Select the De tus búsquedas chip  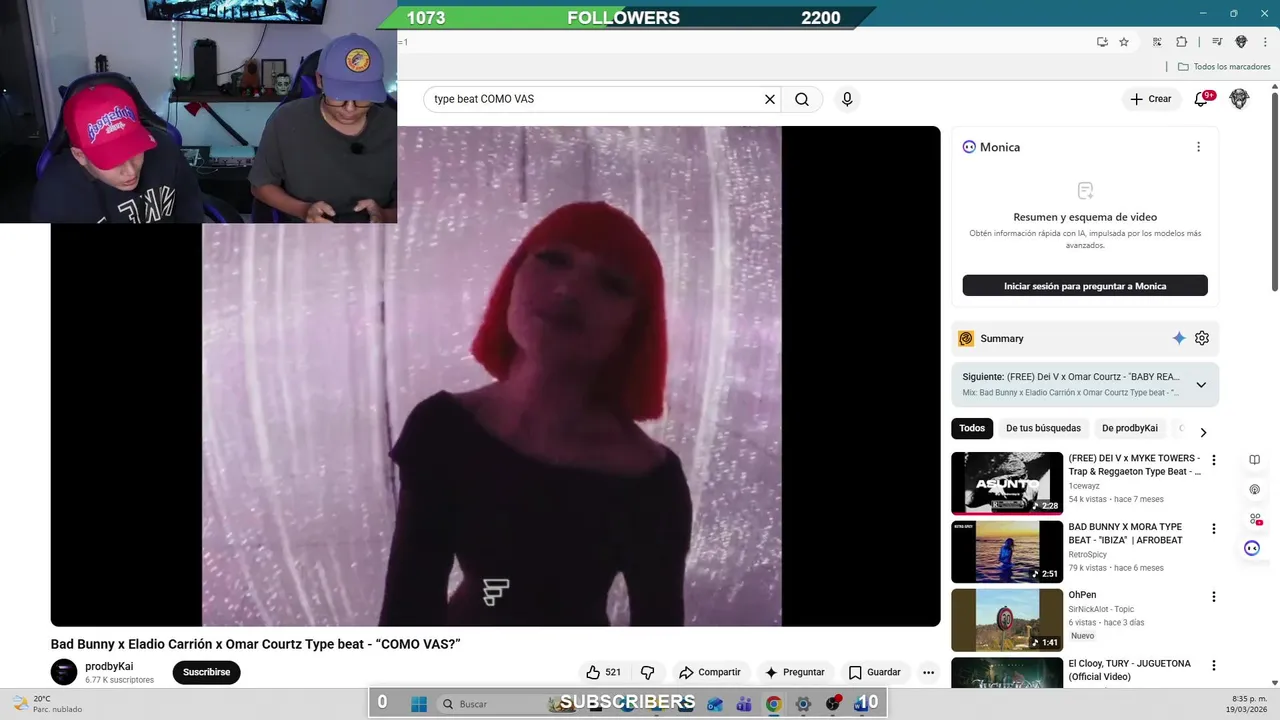click(x=1043, y=428)
